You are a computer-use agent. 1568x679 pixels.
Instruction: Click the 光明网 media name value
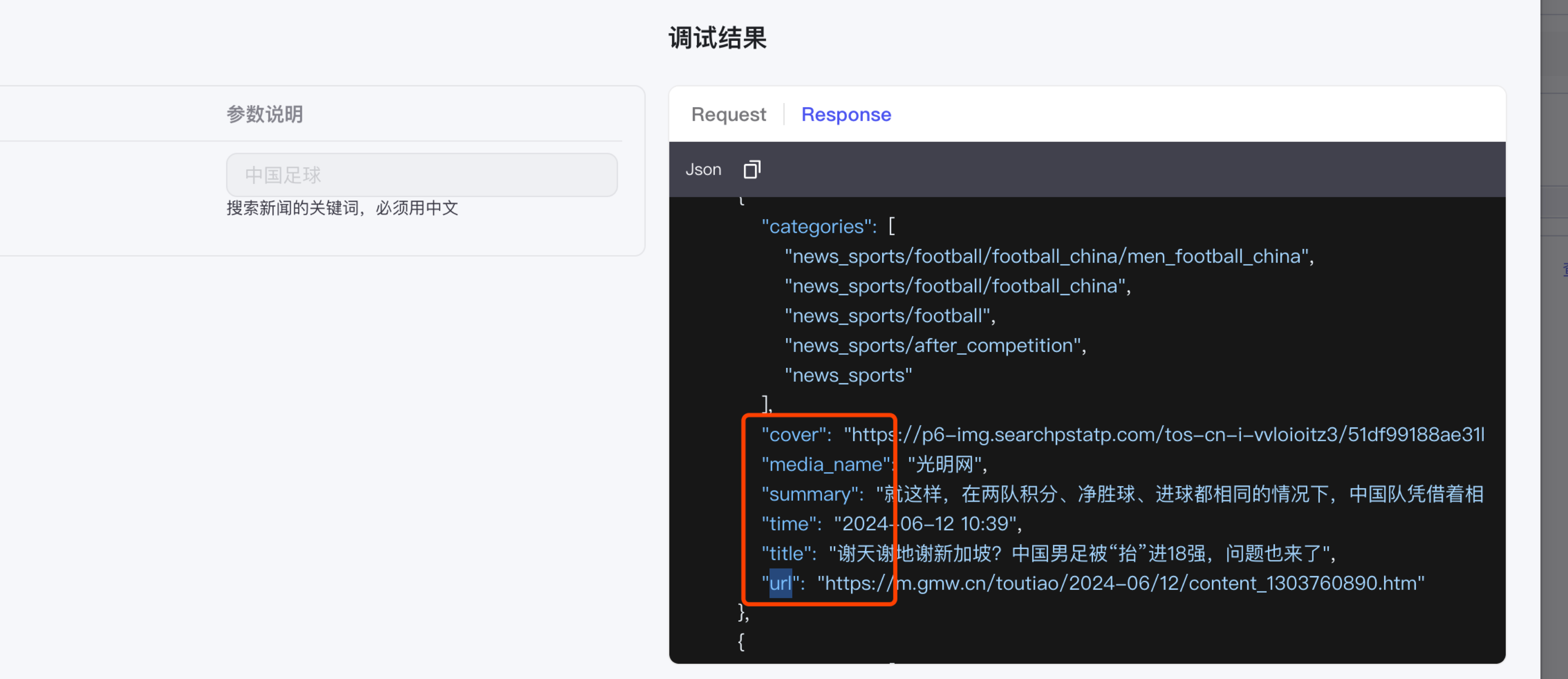pyautogui.click(x=945, y=464)
